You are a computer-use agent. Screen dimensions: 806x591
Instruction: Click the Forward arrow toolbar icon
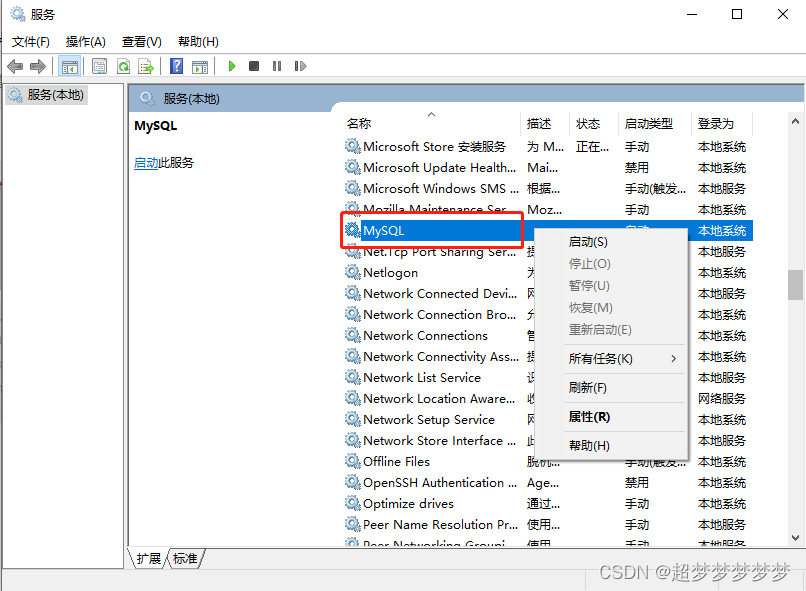[38, 66]
